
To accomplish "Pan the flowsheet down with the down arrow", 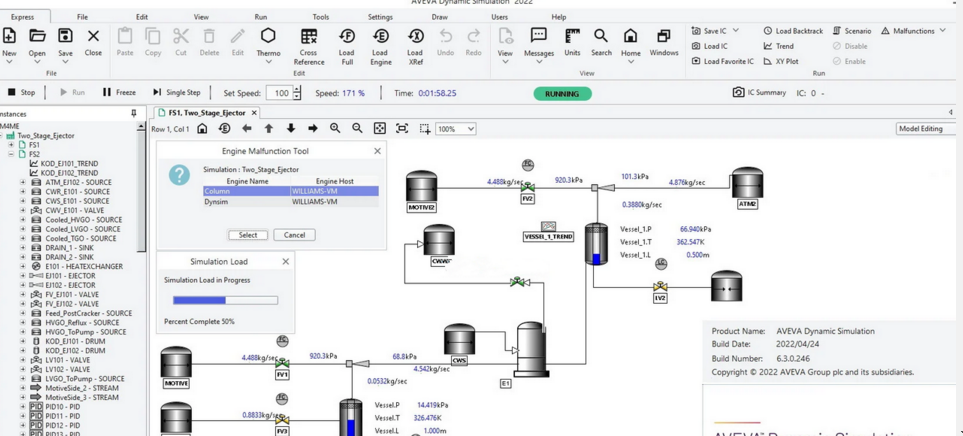I will (x=290, y=128).
